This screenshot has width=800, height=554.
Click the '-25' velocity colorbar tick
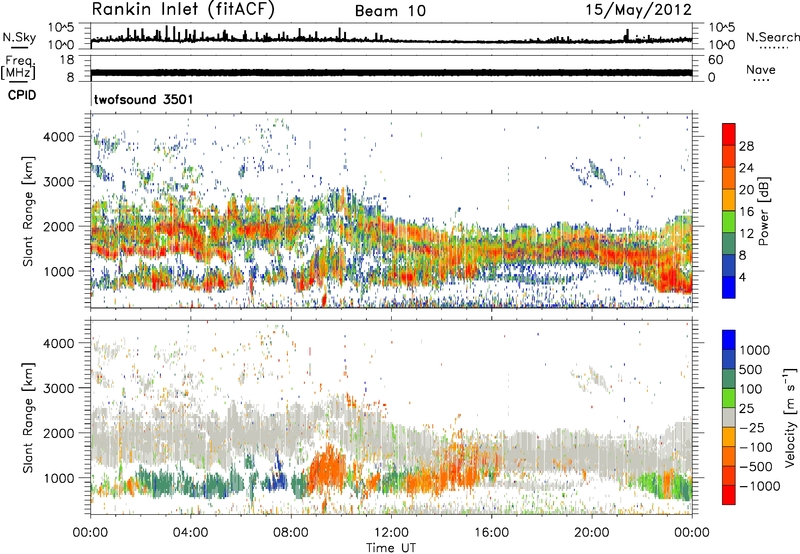(752, 427)
